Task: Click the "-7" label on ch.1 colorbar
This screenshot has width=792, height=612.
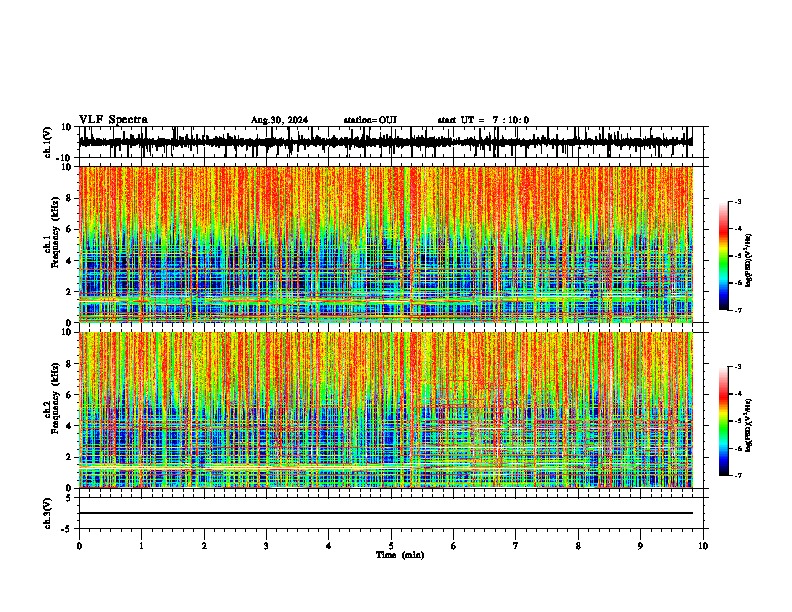Action: click(737, 310)
